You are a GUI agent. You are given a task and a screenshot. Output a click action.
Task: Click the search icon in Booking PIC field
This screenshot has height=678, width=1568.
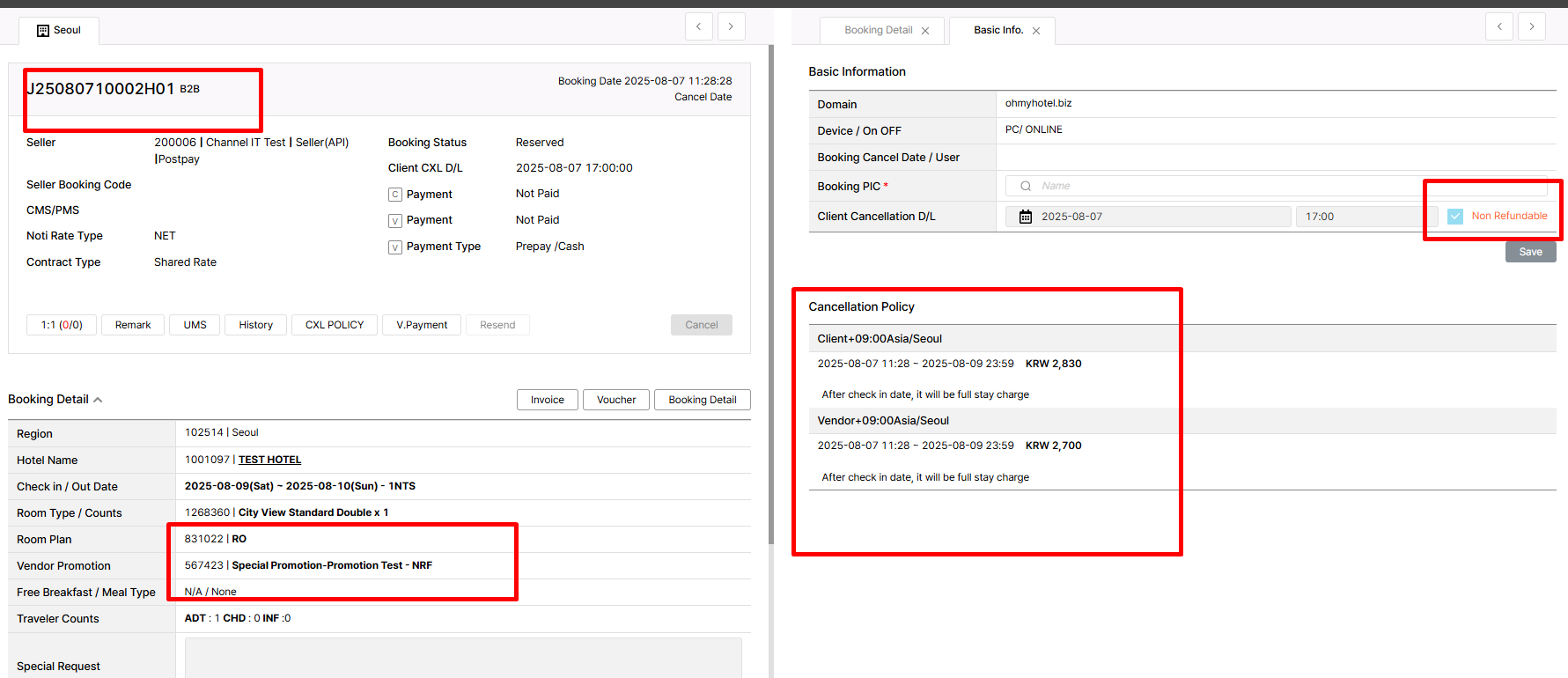1026,186
